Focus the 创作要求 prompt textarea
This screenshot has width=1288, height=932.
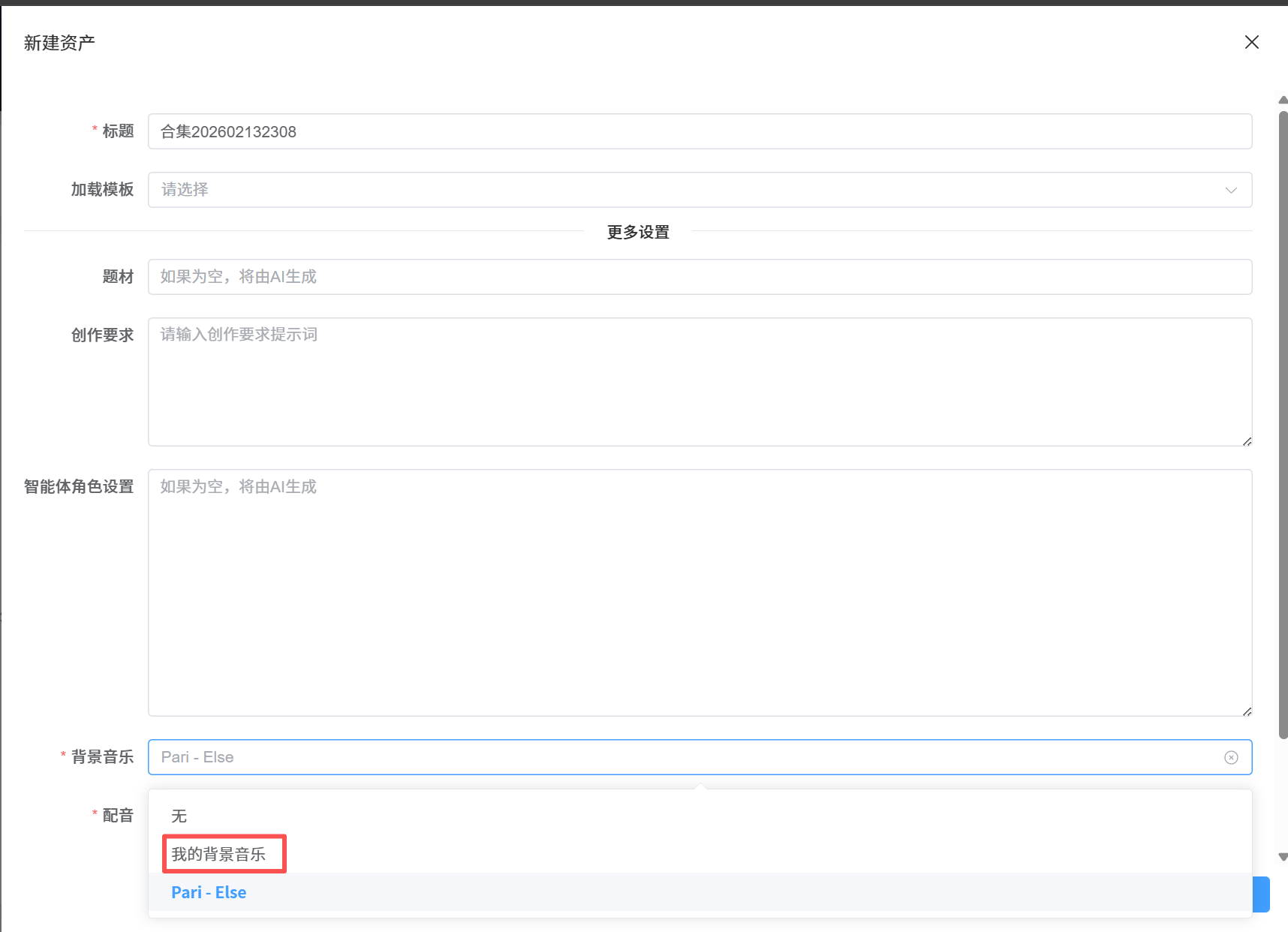coord(698,381)
